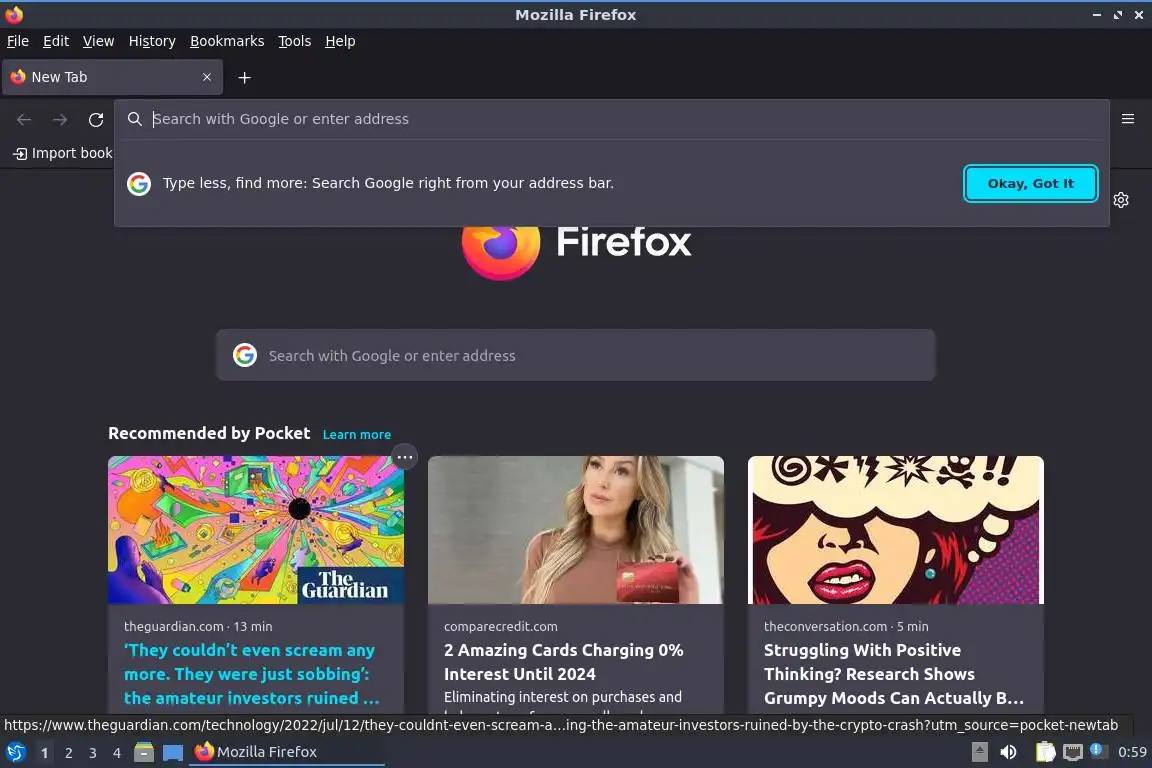Switch to virtual desktop 2

coord(68,753)
